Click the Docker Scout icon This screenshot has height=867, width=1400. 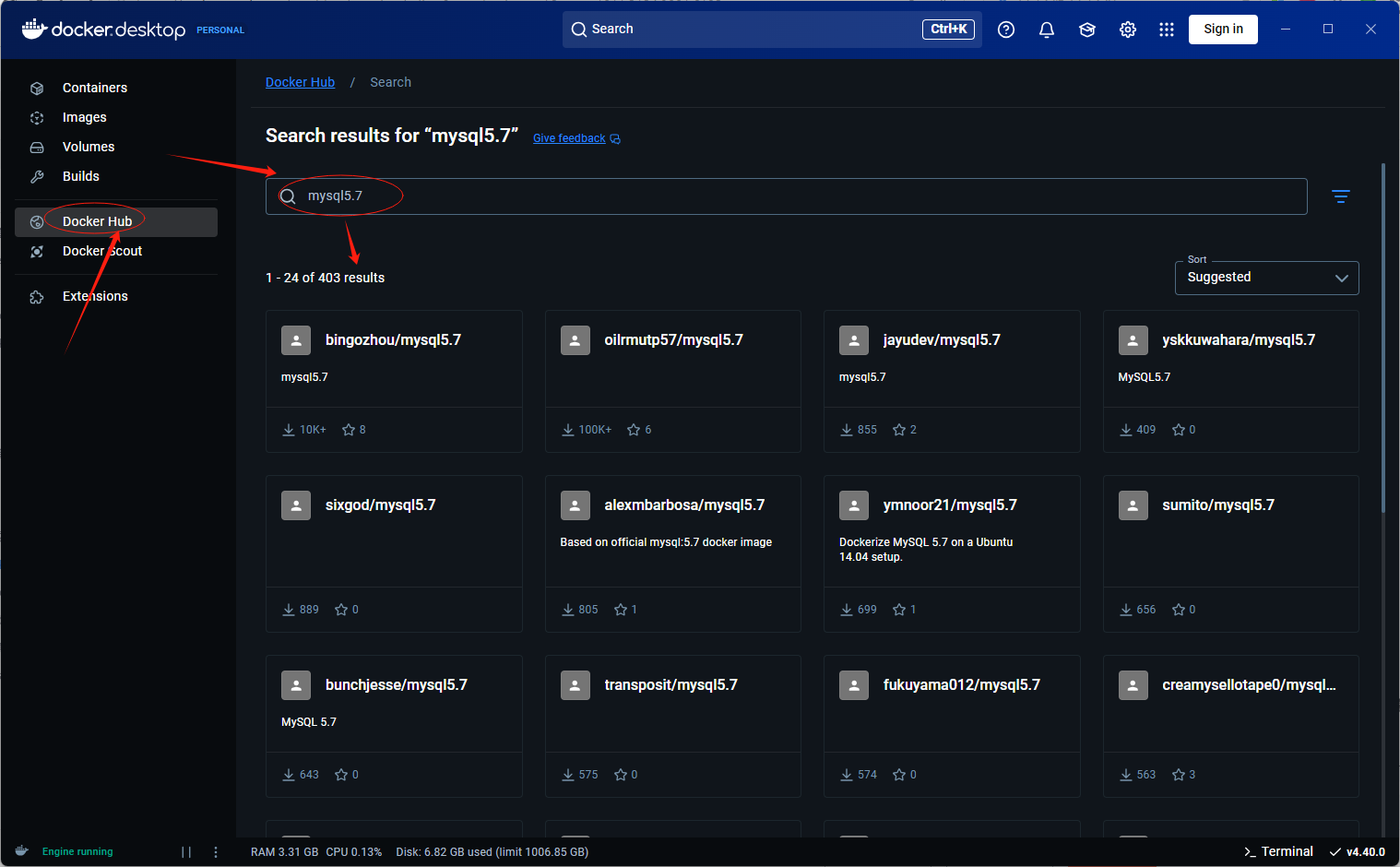pos(37,252)
